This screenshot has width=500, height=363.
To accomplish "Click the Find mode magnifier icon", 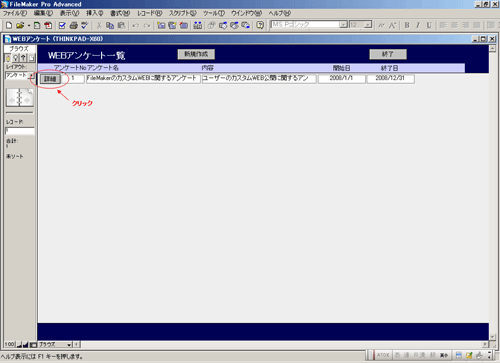I will click(15, 58).
